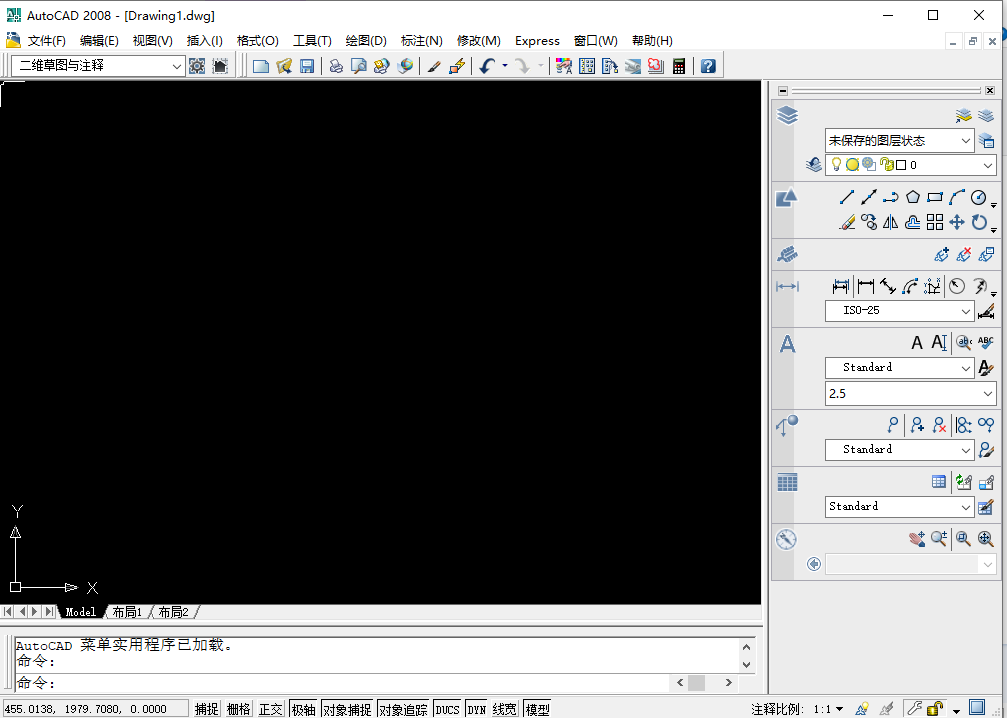
Task: Open the current layer dropdown list
Action: pyautogui.click(x=985, y=164)
